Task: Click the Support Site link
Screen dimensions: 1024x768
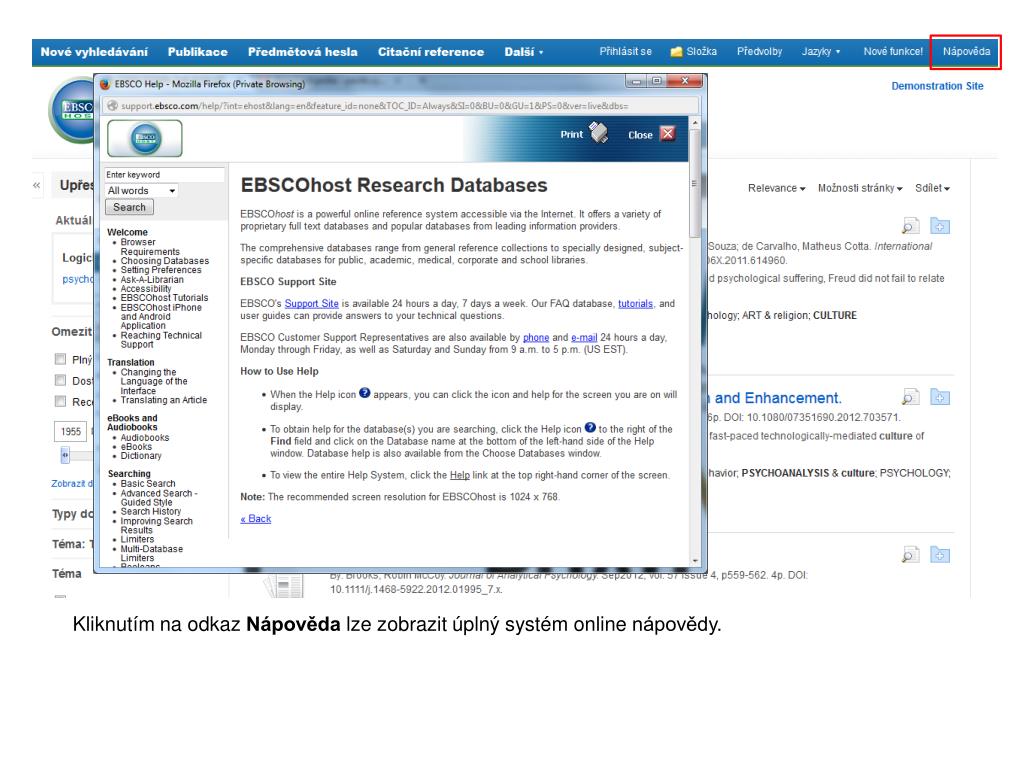Action: click(312, 304)
